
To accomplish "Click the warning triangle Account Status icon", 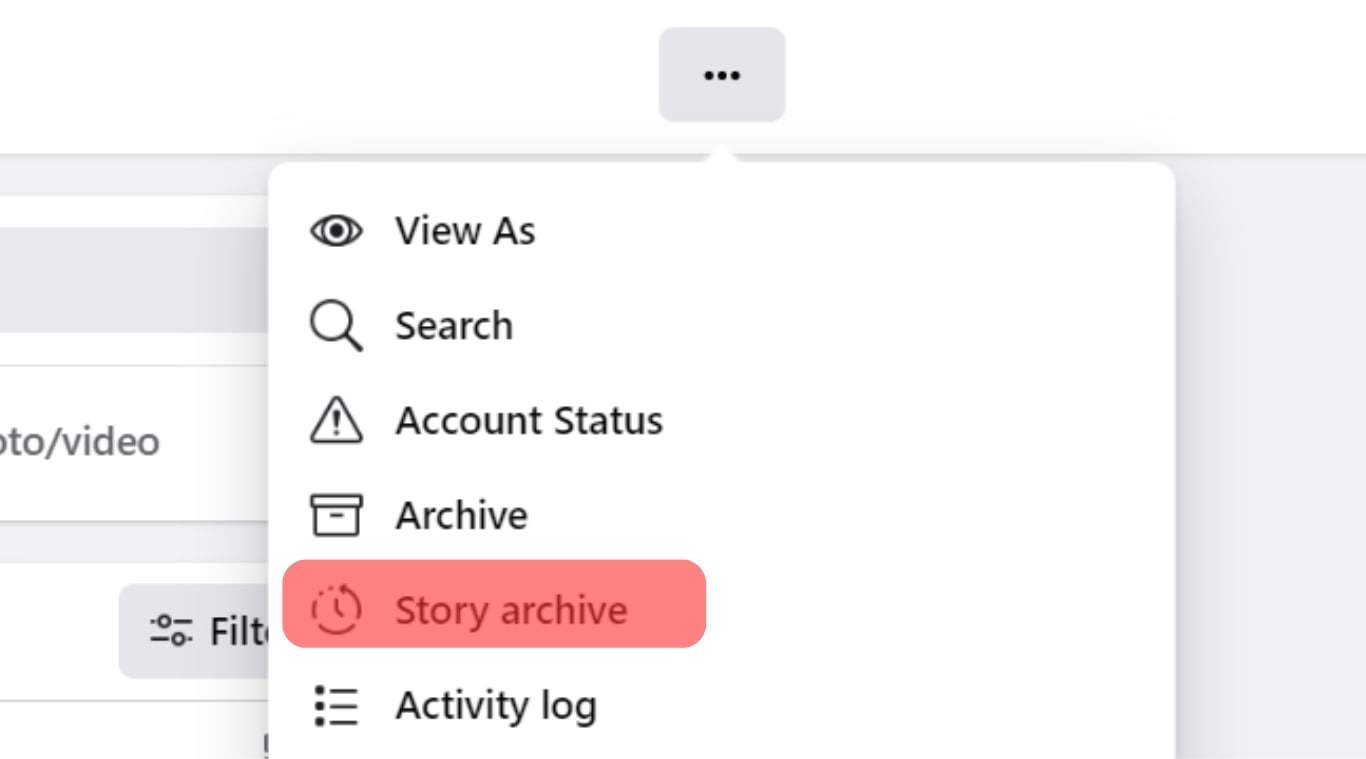I will (x=336, y=421).
